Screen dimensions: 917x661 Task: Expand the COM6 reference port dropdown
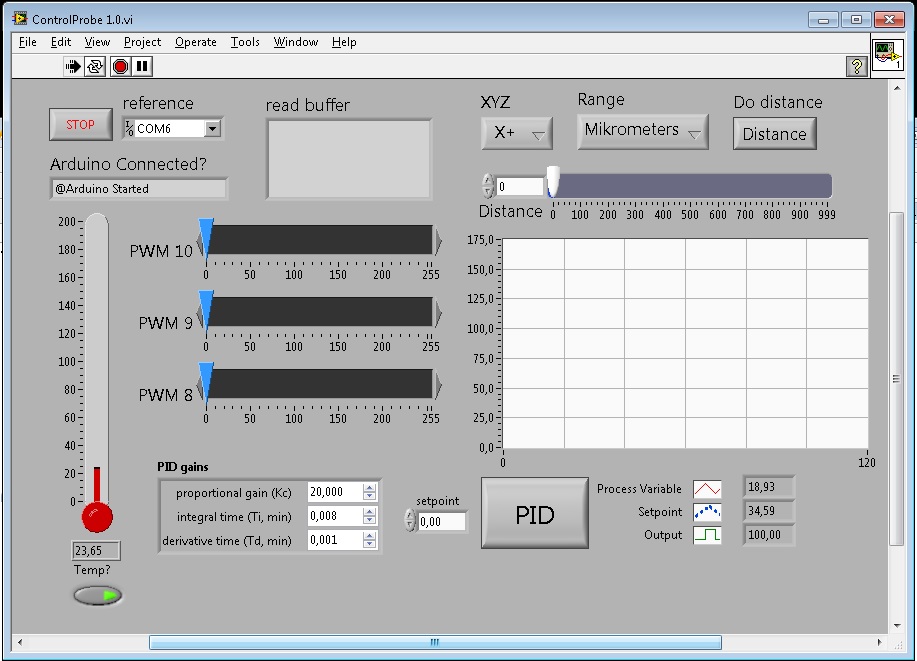pos(212,129)
